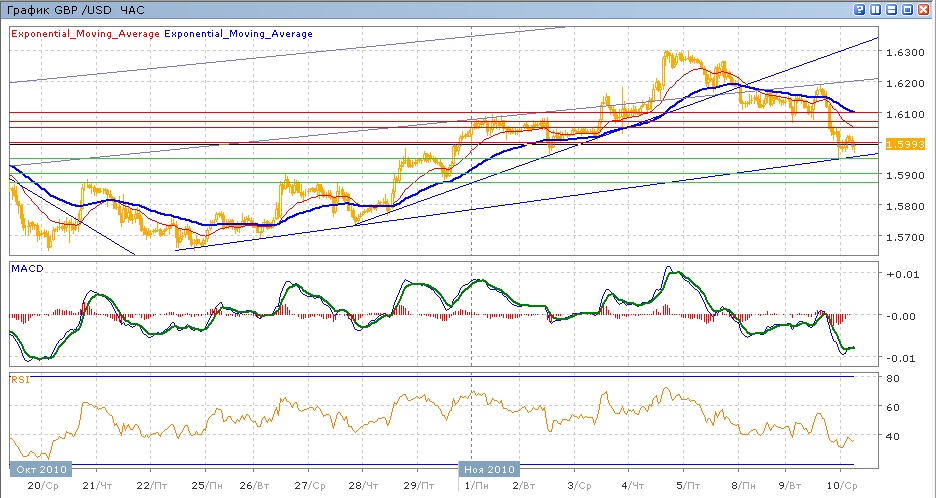Click the RSI indicator label
Viewport: 936px width, 498px height.
coord(20,379)
